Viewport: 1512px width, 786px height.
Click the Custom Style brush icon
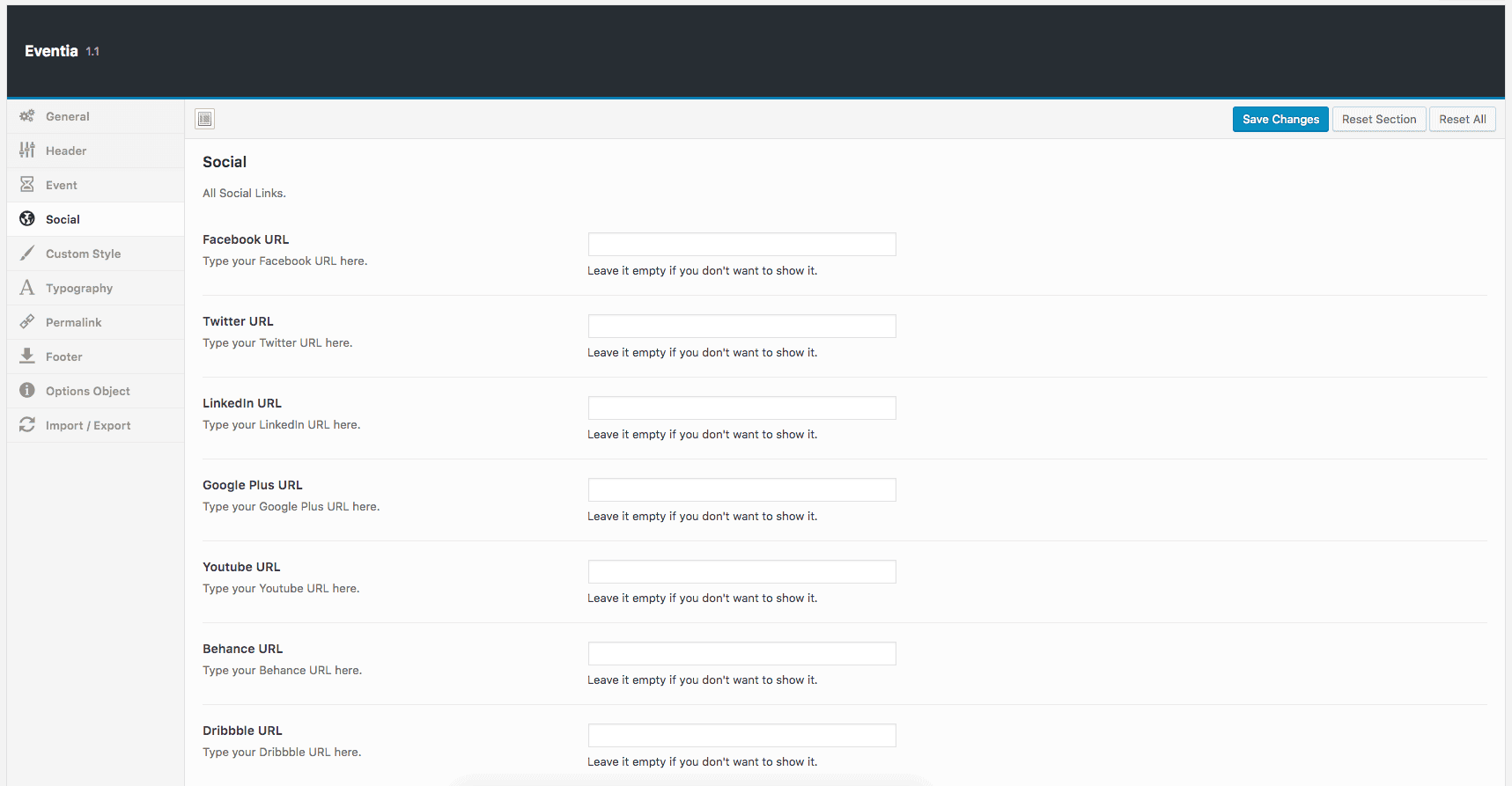[27, 253]
